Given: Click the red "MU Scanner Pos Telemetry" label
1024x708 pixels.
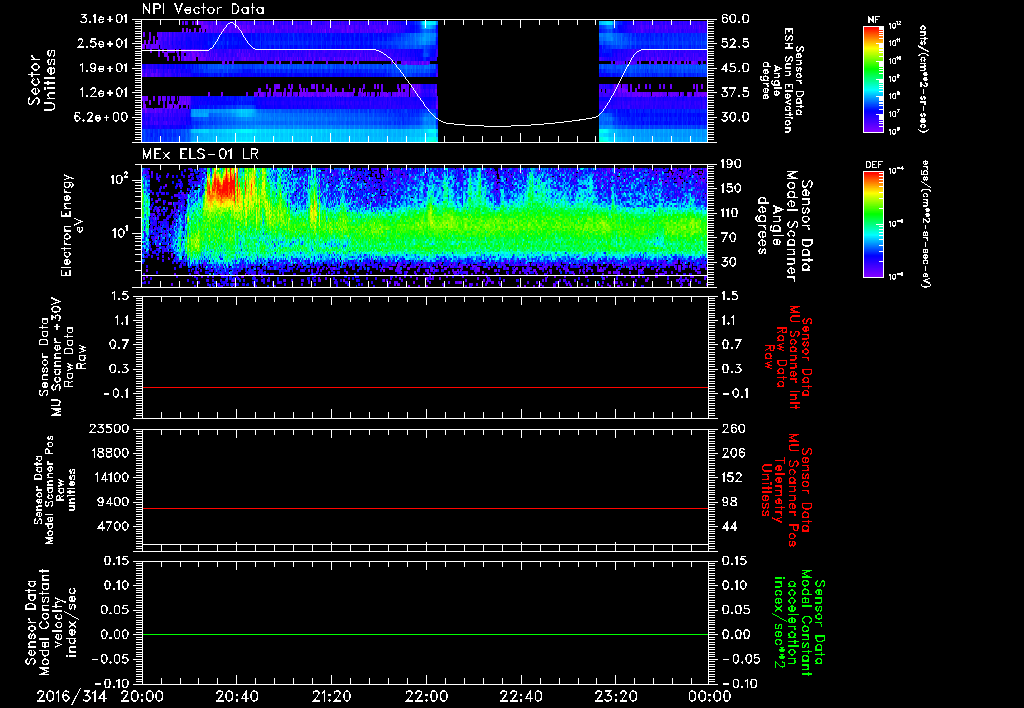Looking at the screenshot, I should coord(788,490).
